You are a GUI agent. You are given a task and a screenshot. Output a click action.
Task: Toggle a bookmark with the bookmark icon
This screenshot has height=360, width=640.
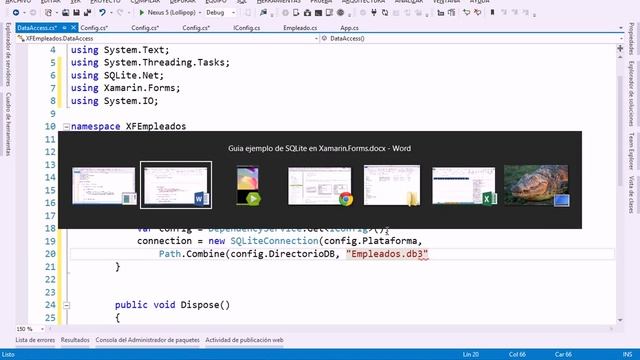[x=493, y=13]
